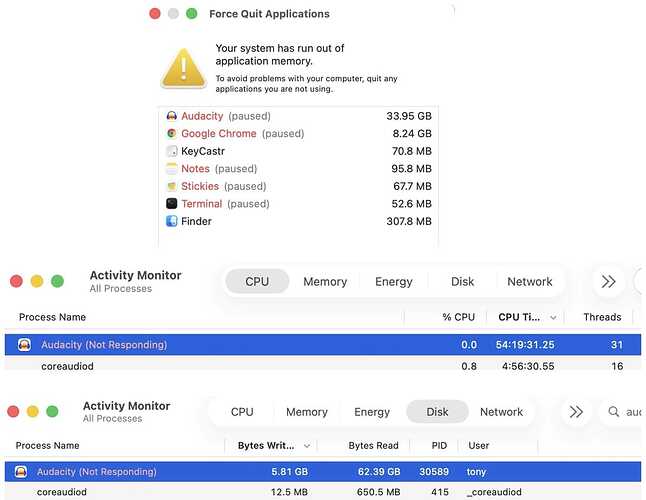Click the yellow warning triangle icon
646x500 pixels.
coord(184,68)
